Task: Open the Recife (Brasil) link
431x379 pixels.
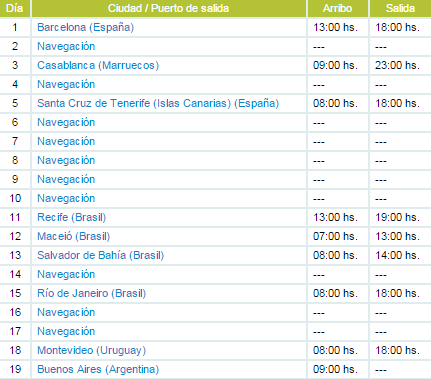Action: click(x=72, y=217)
